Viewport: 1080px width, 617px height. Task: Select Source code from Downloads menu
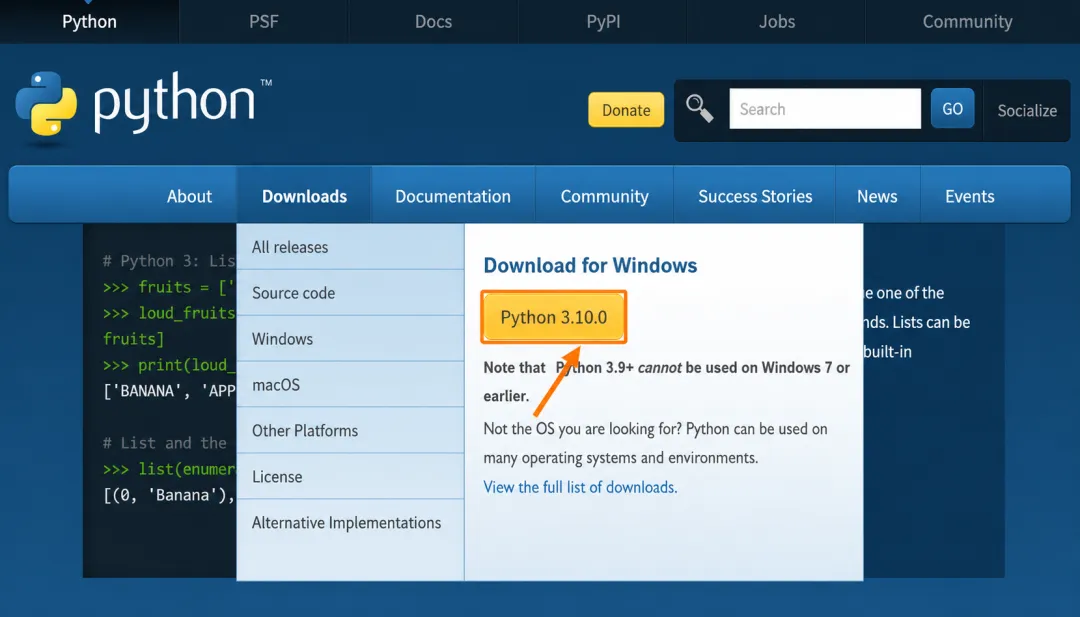click(x=351, y=293)
